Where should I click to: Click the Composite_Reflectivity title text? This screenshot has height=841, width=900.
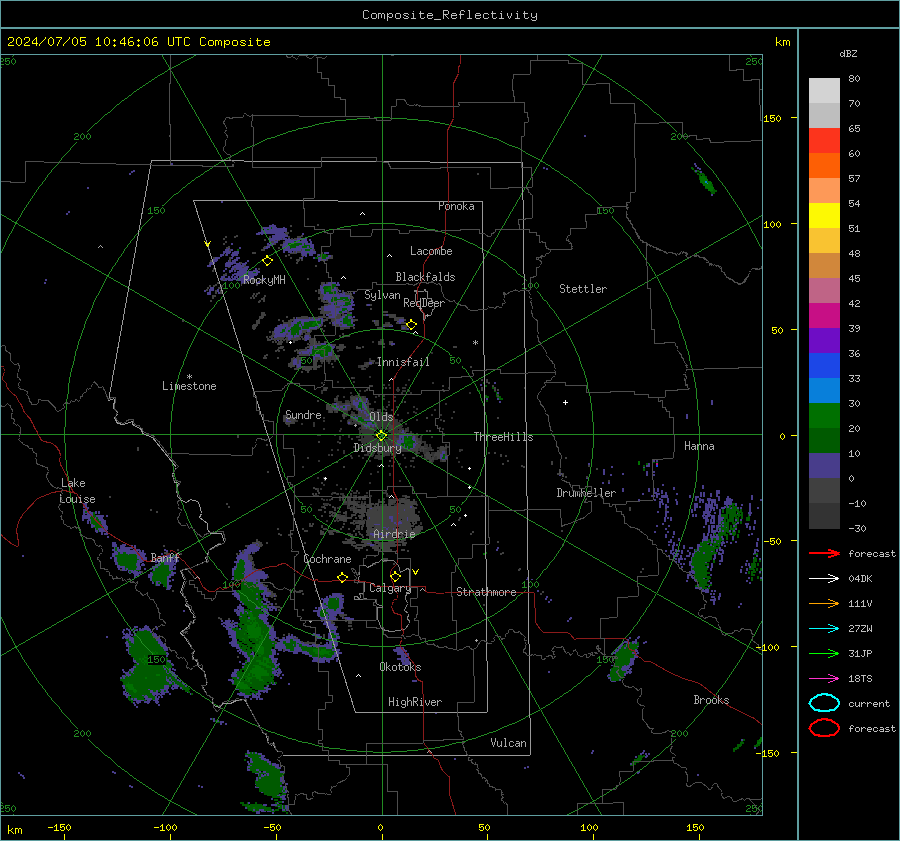click(450, 15)
